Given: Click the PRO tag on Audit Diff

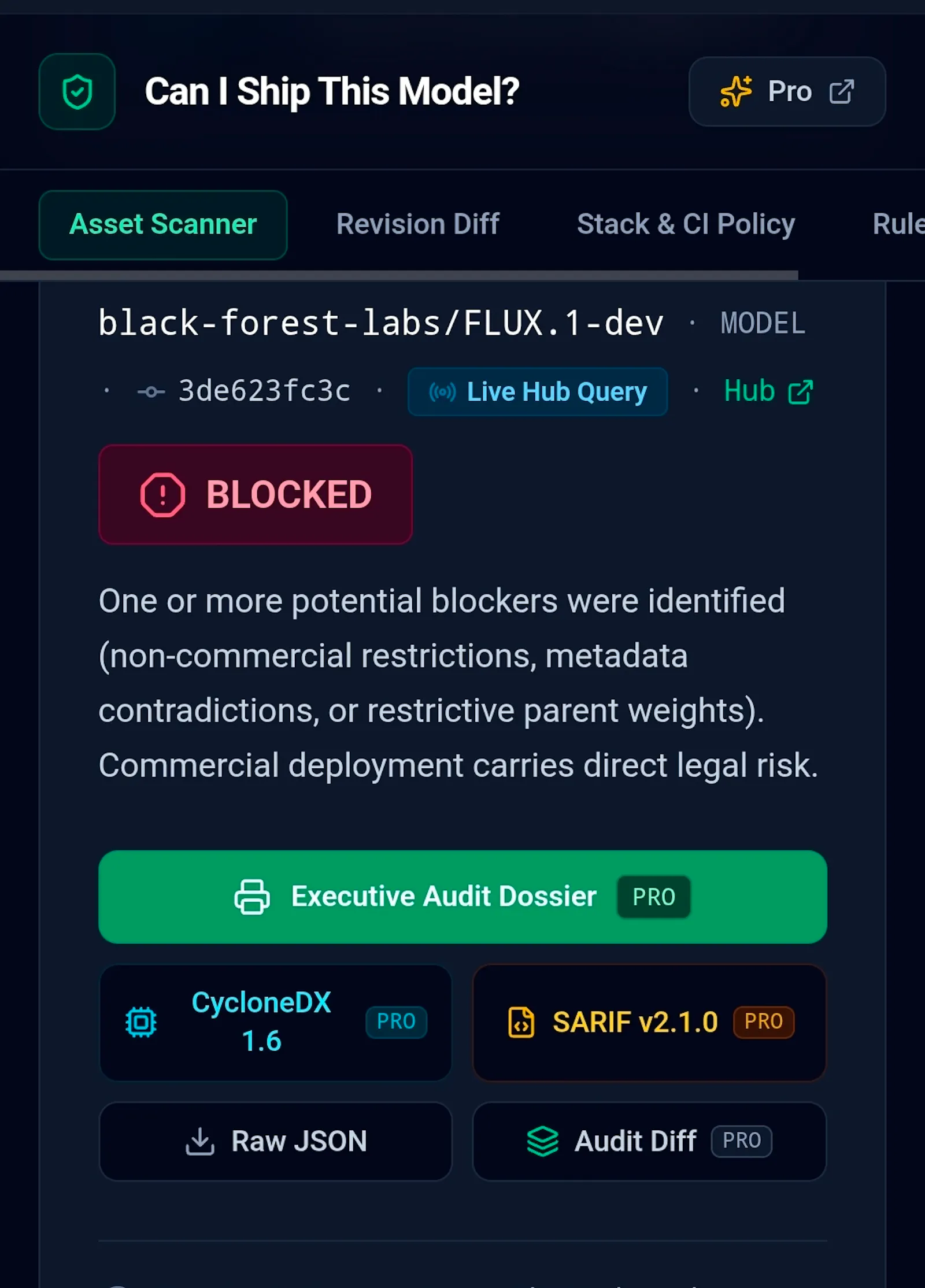Looking at the screenshot, I should pos(742,1141).
